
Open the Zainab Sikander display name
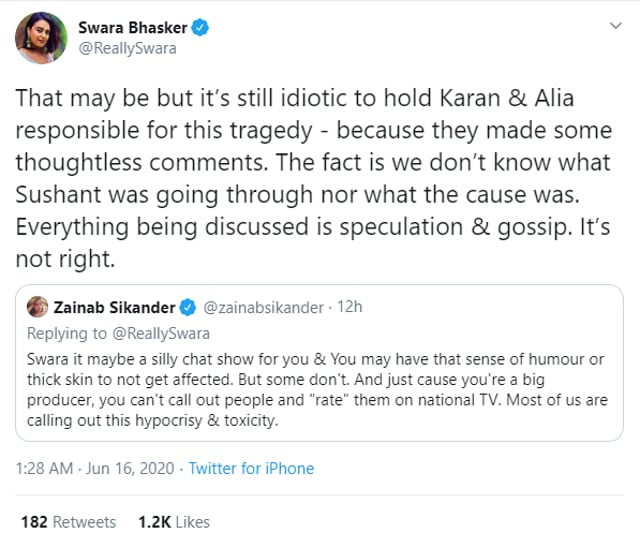114,307
